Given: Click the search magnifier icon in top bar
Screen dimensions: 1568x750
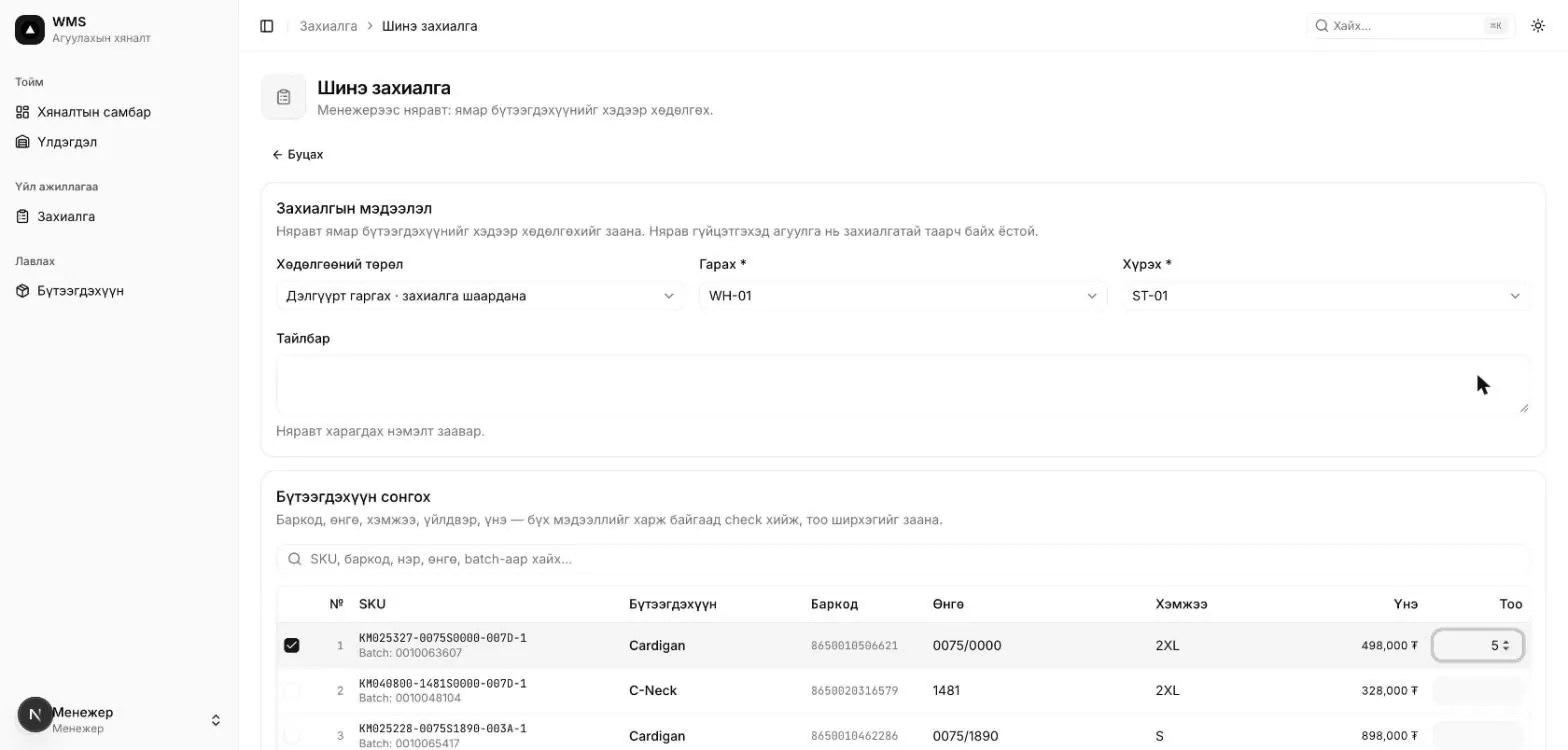Looking at the screenshot, I should click(1321, 26).
